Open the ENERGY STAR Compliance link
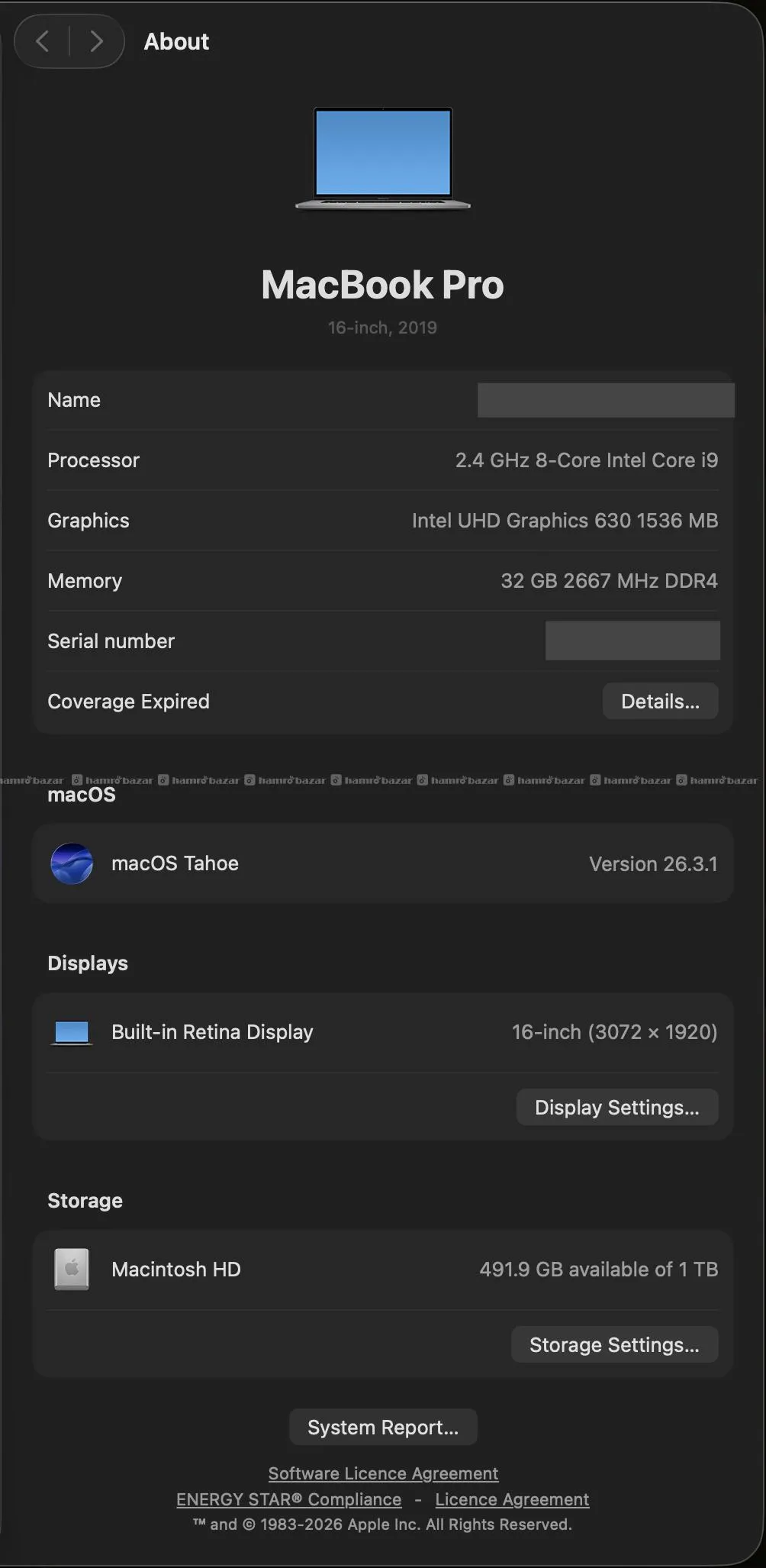 pyautogui.click(x=289, y=1499)
